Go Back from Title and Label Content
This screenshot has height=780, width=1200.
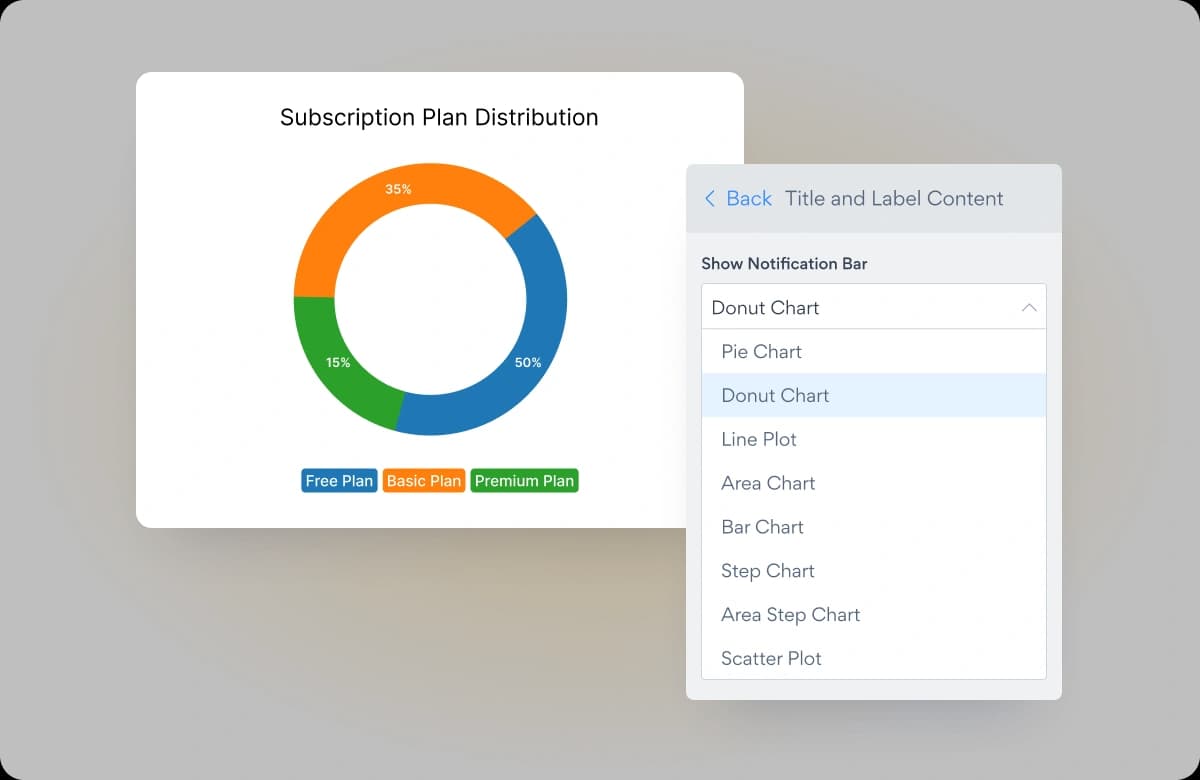pos(749,199)
